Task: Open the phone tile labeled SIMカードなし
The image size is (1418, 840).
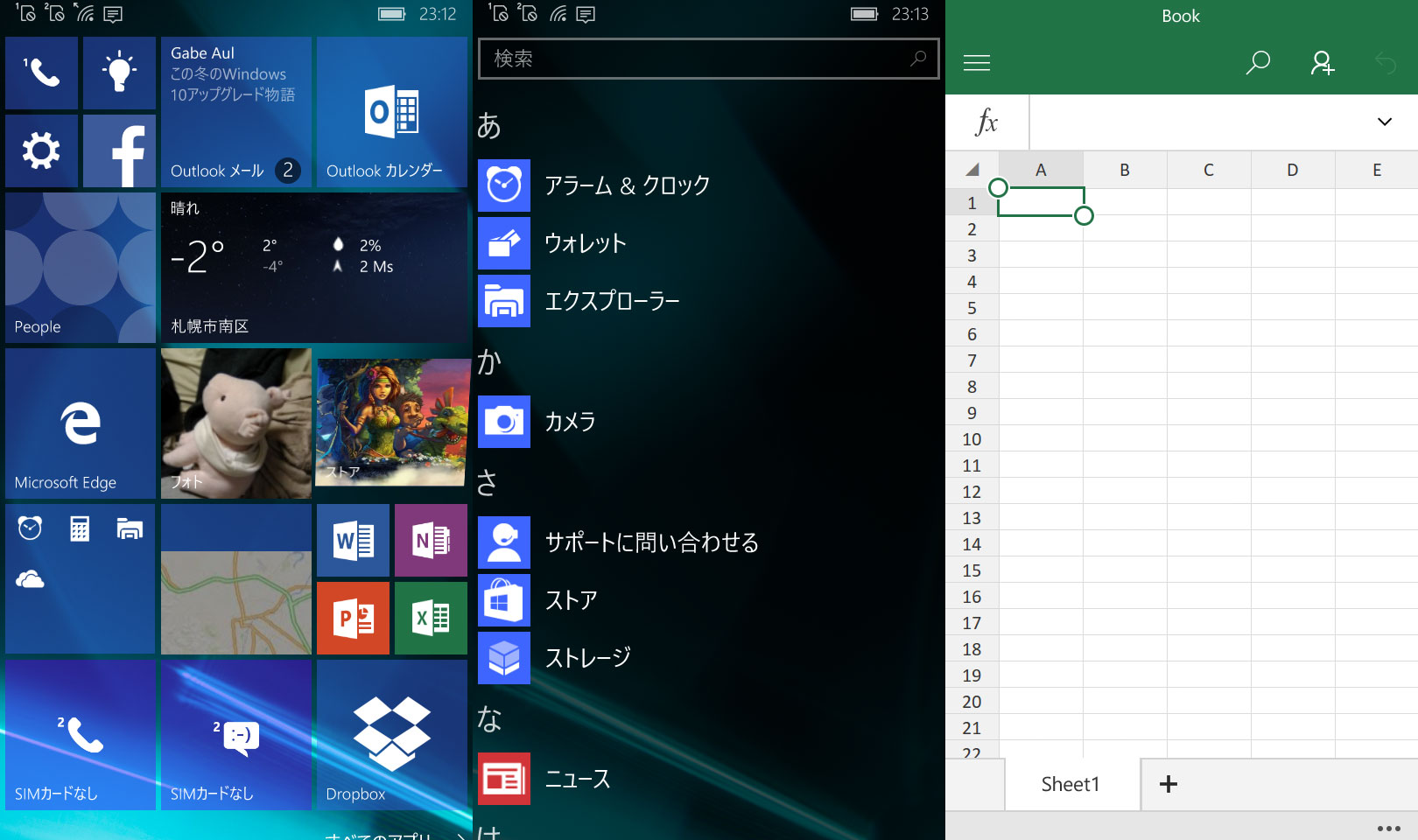Action: [81, 735]
